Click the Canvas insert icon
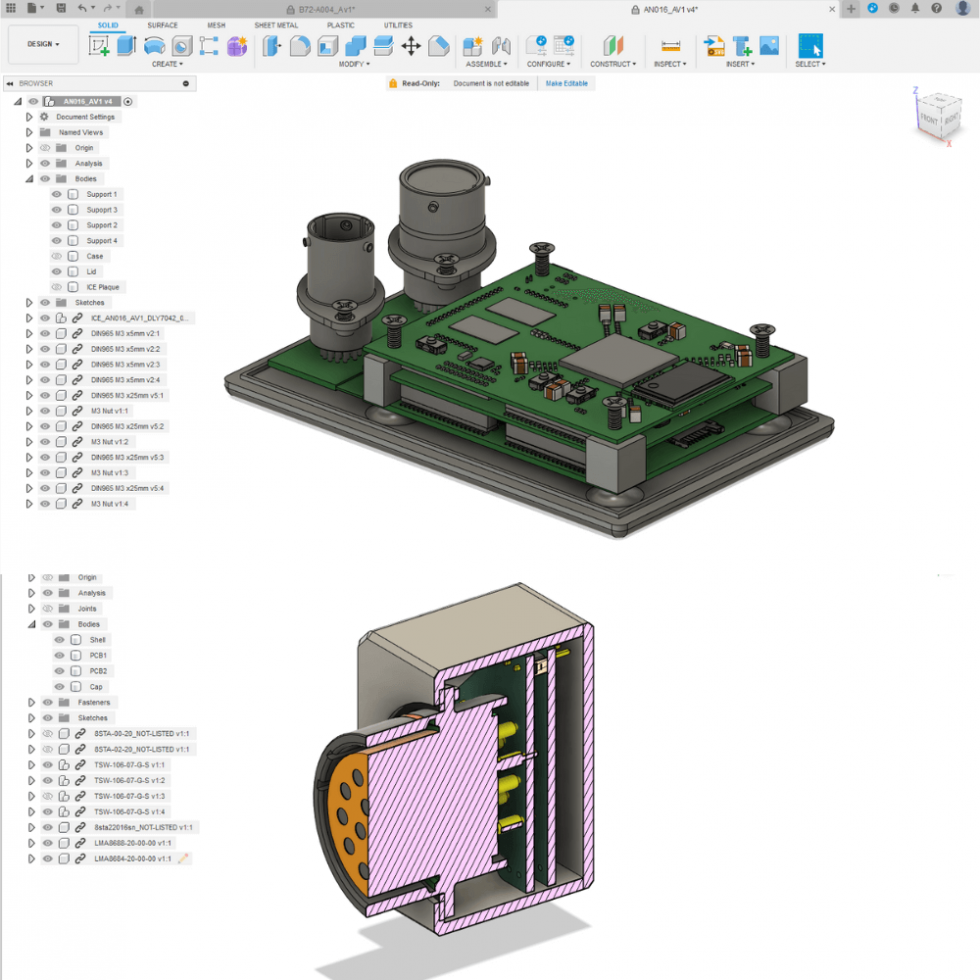Image resolution: width=980 pixels, height=980 pixels. click(769, 45)
